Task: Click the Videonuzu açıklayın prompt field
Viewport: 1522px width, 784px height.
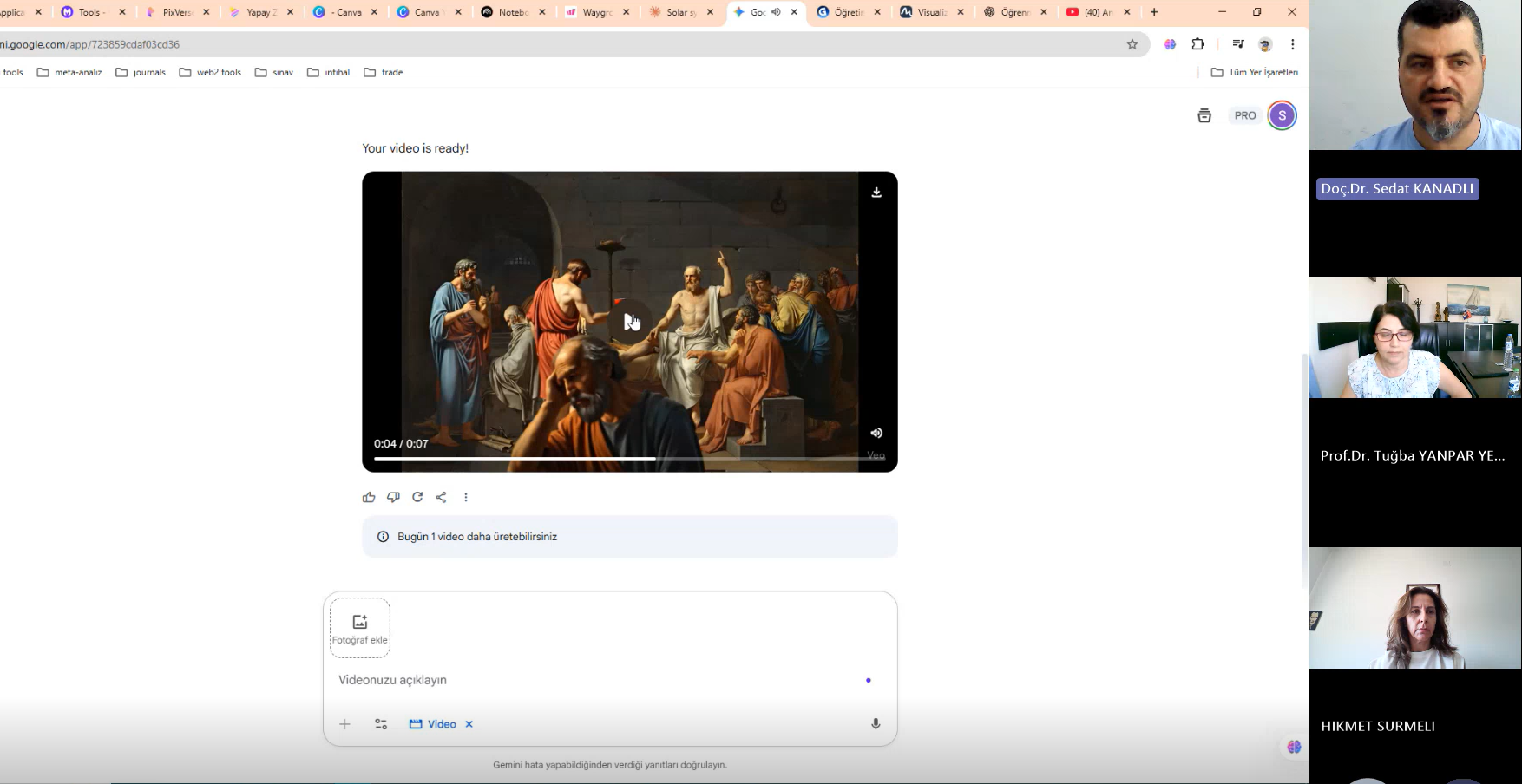Action: (590, 680)
